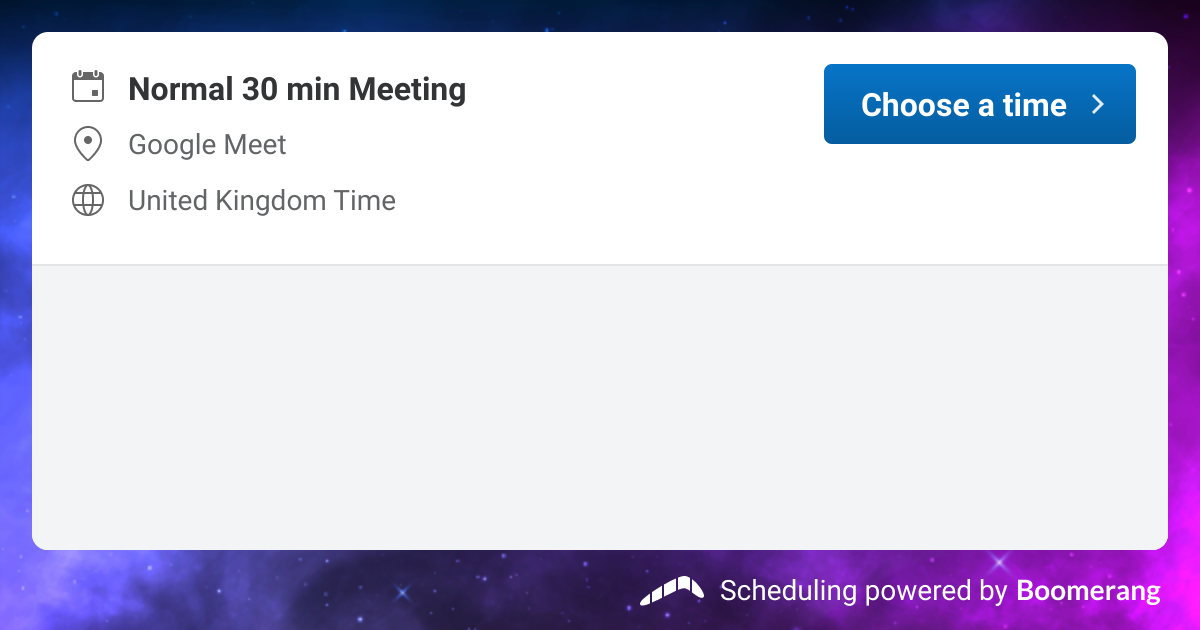The image size is (1200, 630).
Task: Click the globe timezone icon
Action: 88,200
